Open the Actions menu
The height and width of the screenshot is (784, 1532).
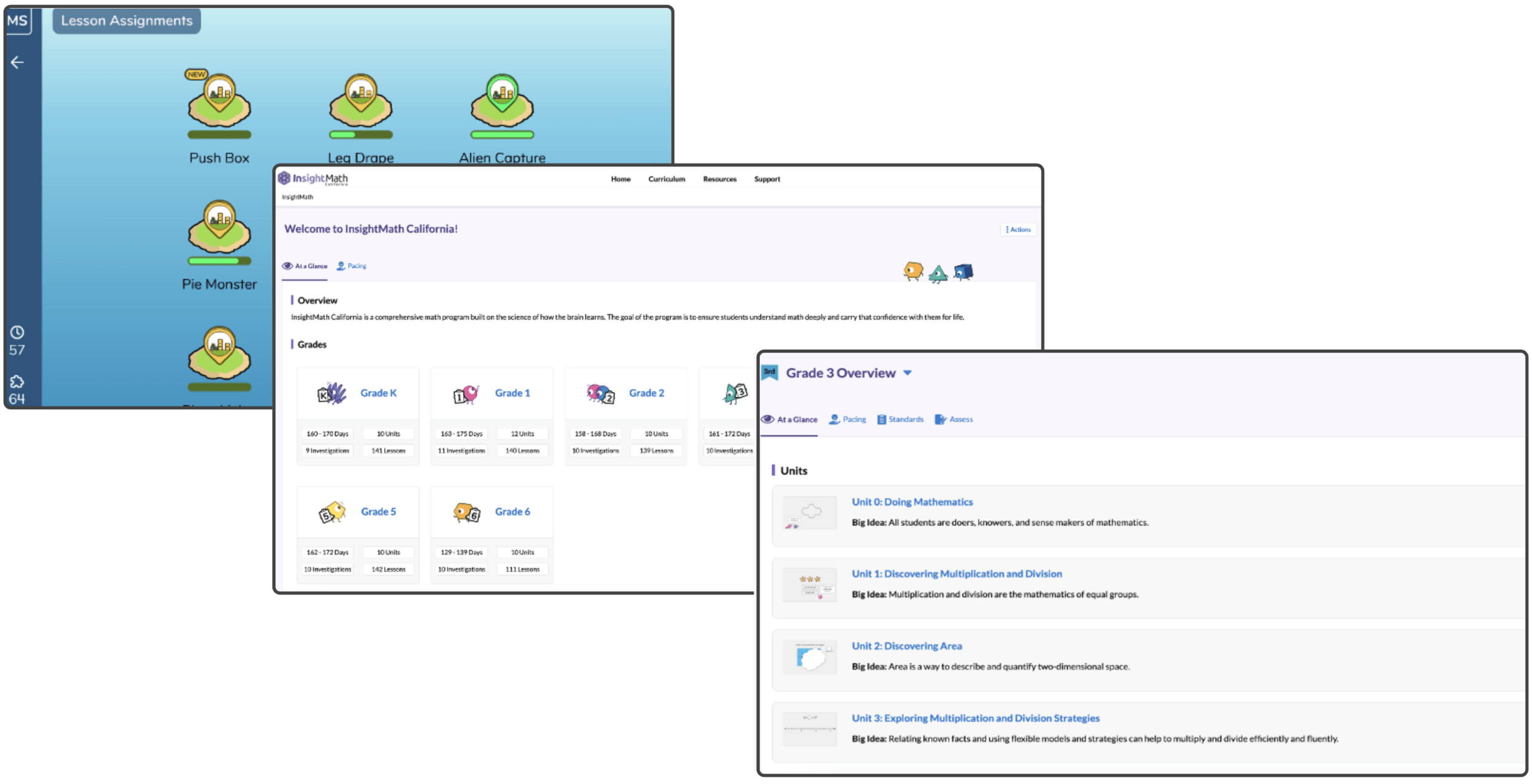click(1018, 230)
